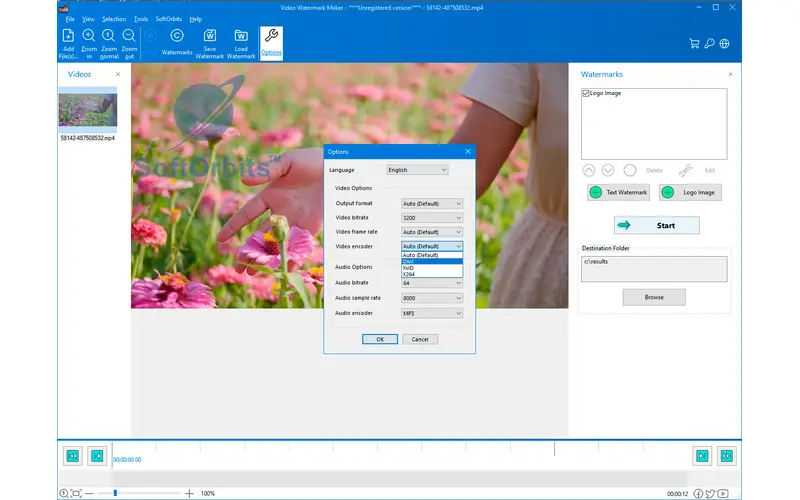This screenshot has height=500, width=800.
Task: Click the zoom slider in the status bar
Action: [x=115, y=493]
